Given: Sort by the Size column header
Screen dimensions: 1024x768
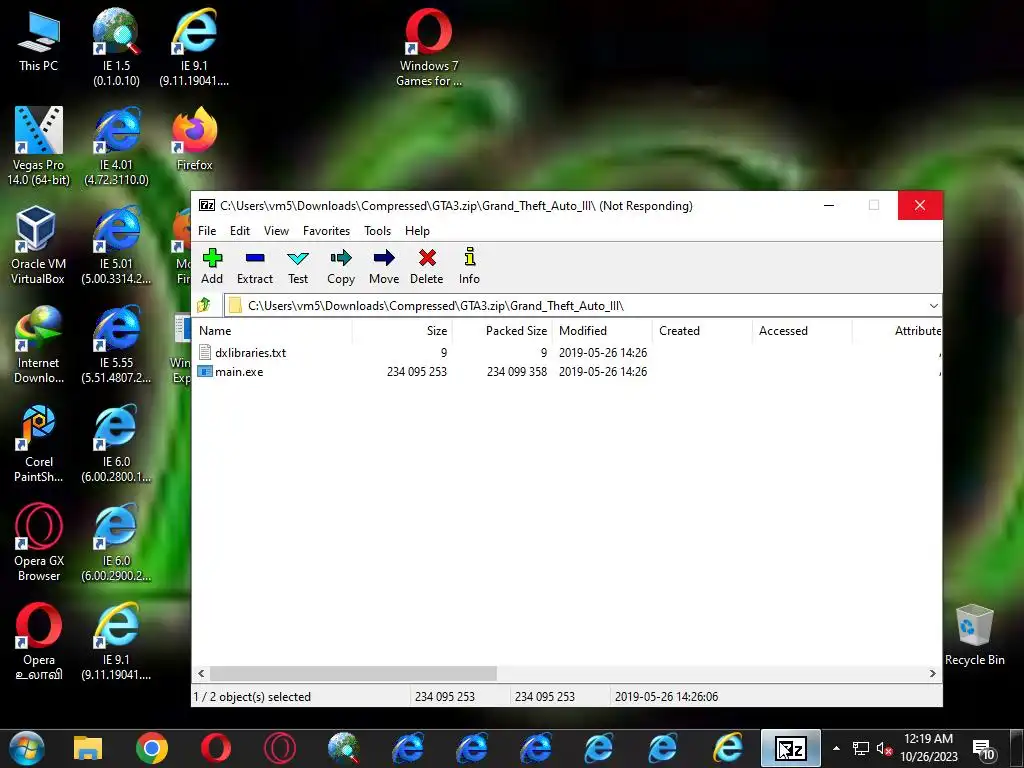Looking at the screenshot, I should [x=402, y=330].
